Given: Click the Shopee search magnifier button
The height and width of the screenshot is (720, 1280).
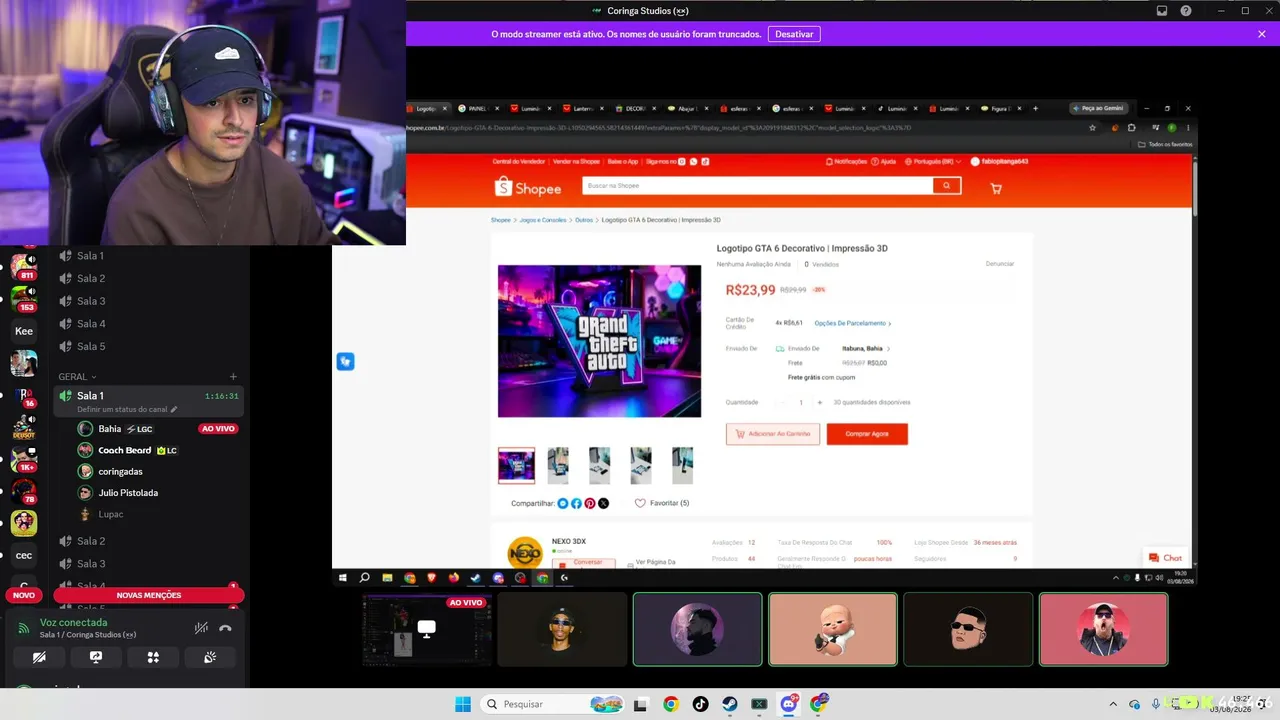Looking at the screenshot, I should [x=946, y=186].
